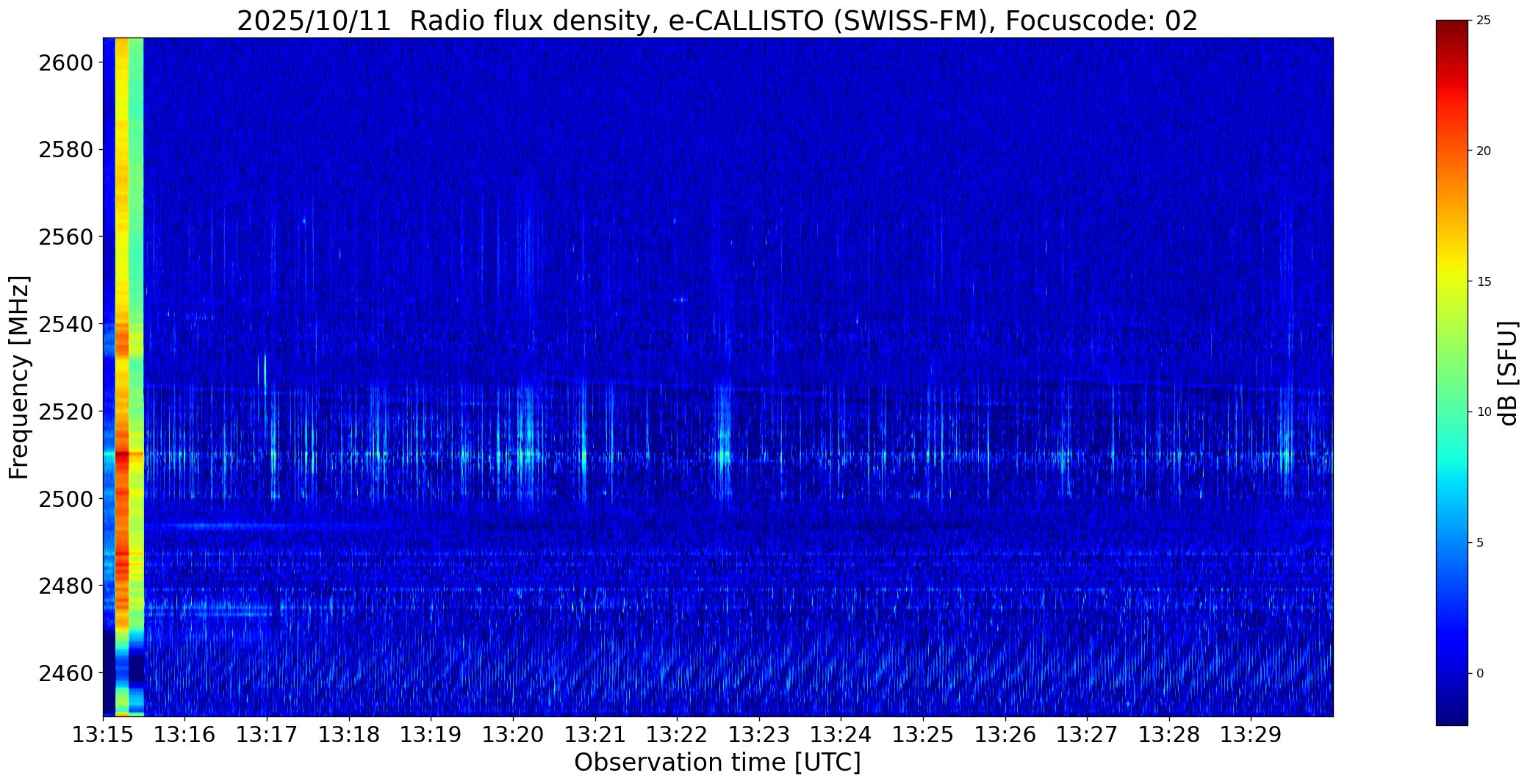Click the colorbar tick label 15
Image resolution: width=1530 pixels, height=784 pixels.
pyautogui.click(x=1484, y=281)
